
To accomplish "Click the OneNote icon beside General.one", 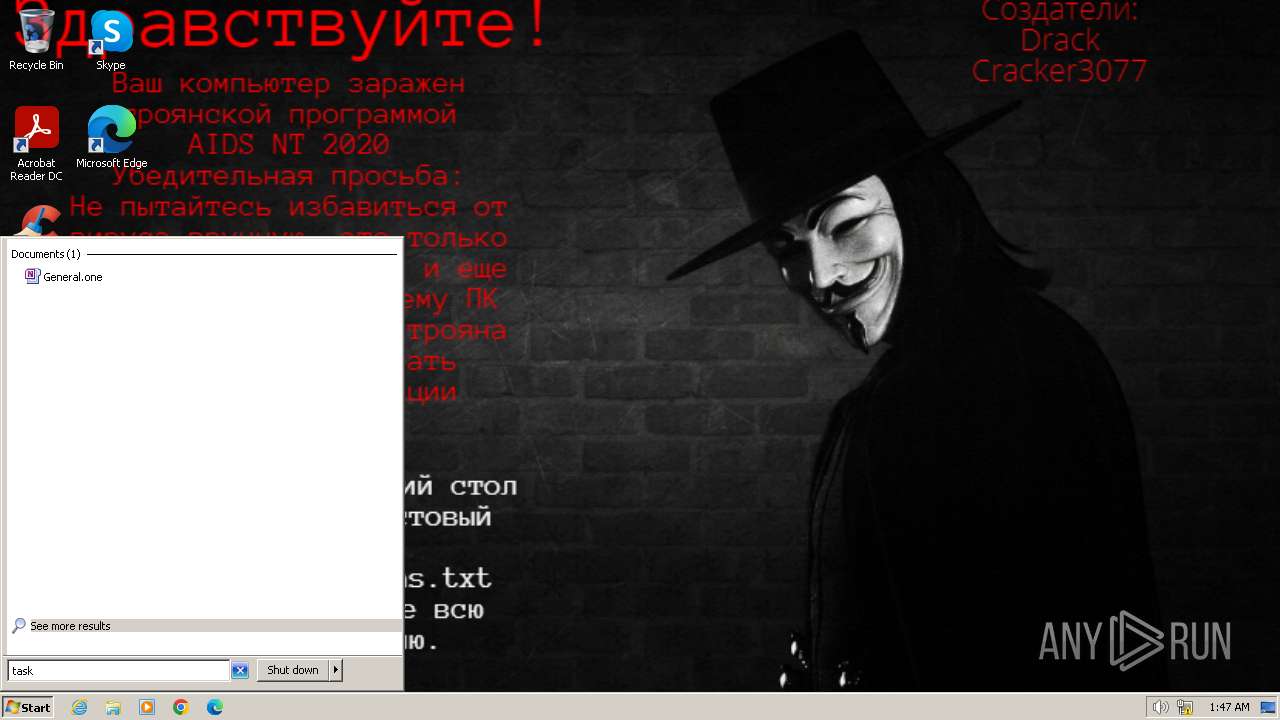I will pos(32,276).
